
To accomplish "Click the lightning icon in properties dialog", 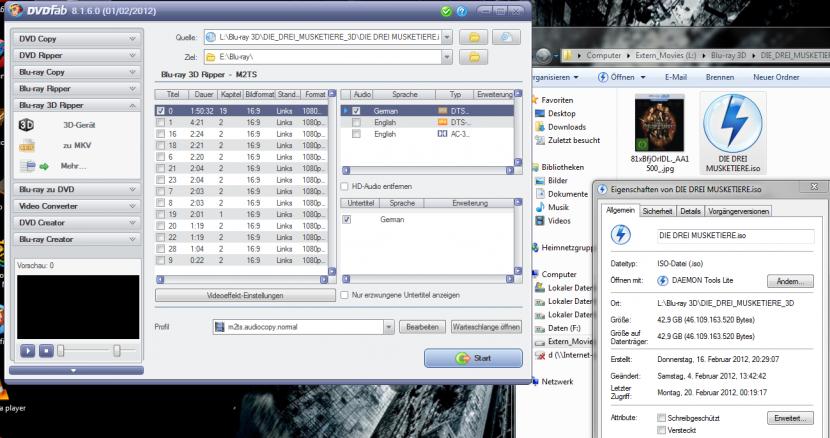I will pos(620,235).
